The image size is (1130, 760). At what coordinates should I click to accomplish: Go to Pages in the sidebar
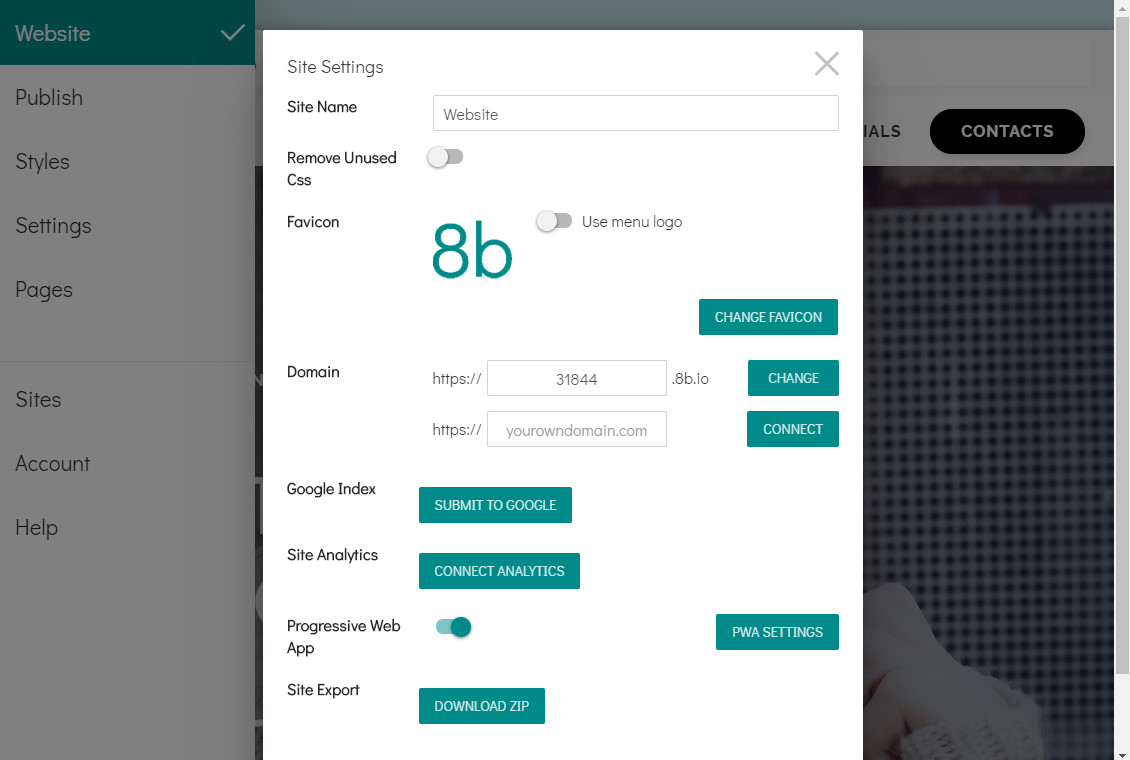(44, 290)
